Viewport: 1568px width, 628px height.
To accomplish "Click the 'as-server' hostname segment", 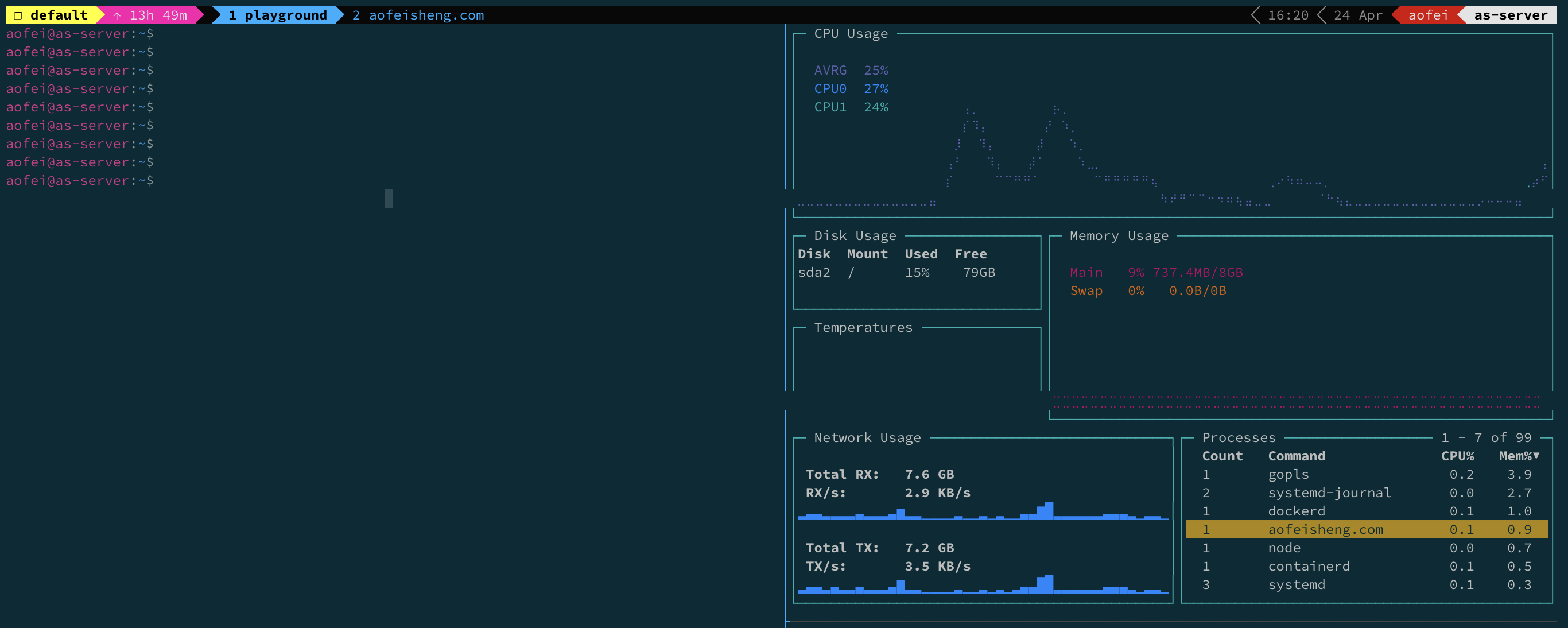I will (1511, 15).
